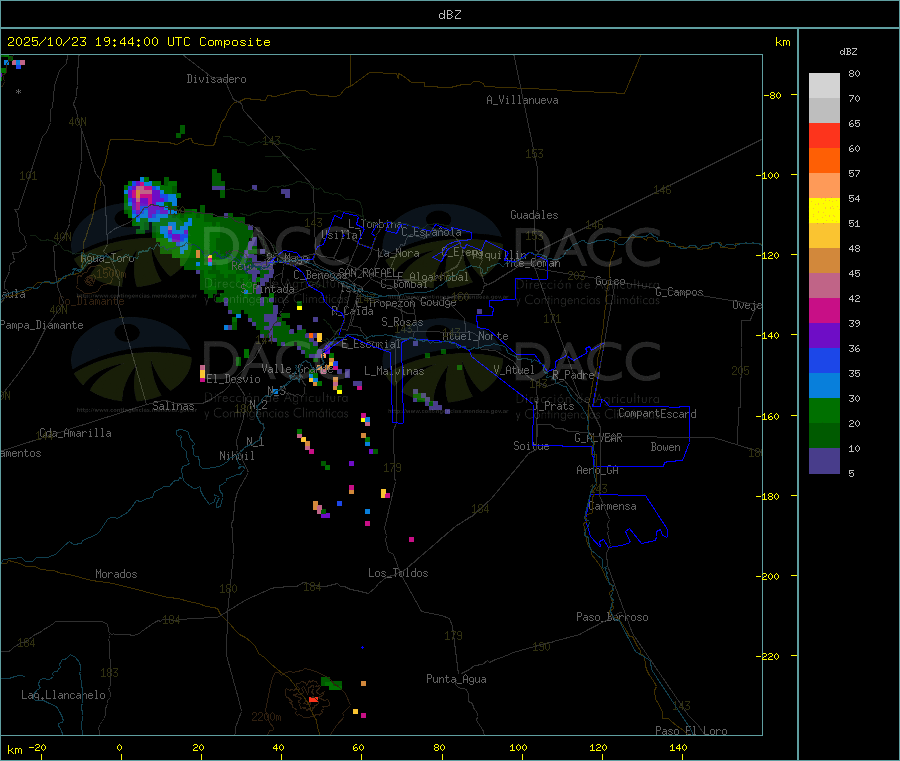This screenshot has width=900, height=761.
Task: Click the 'Lag.Llancanelo' label
Action: tap(64, 695)
